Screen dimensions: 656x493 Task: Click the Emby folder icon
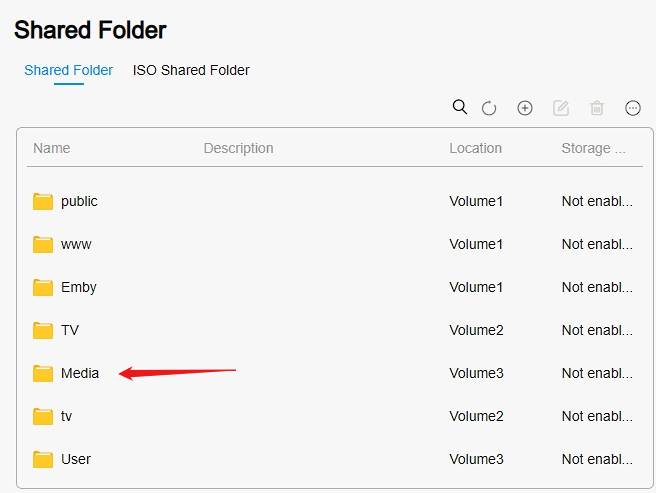coord(43,288)
